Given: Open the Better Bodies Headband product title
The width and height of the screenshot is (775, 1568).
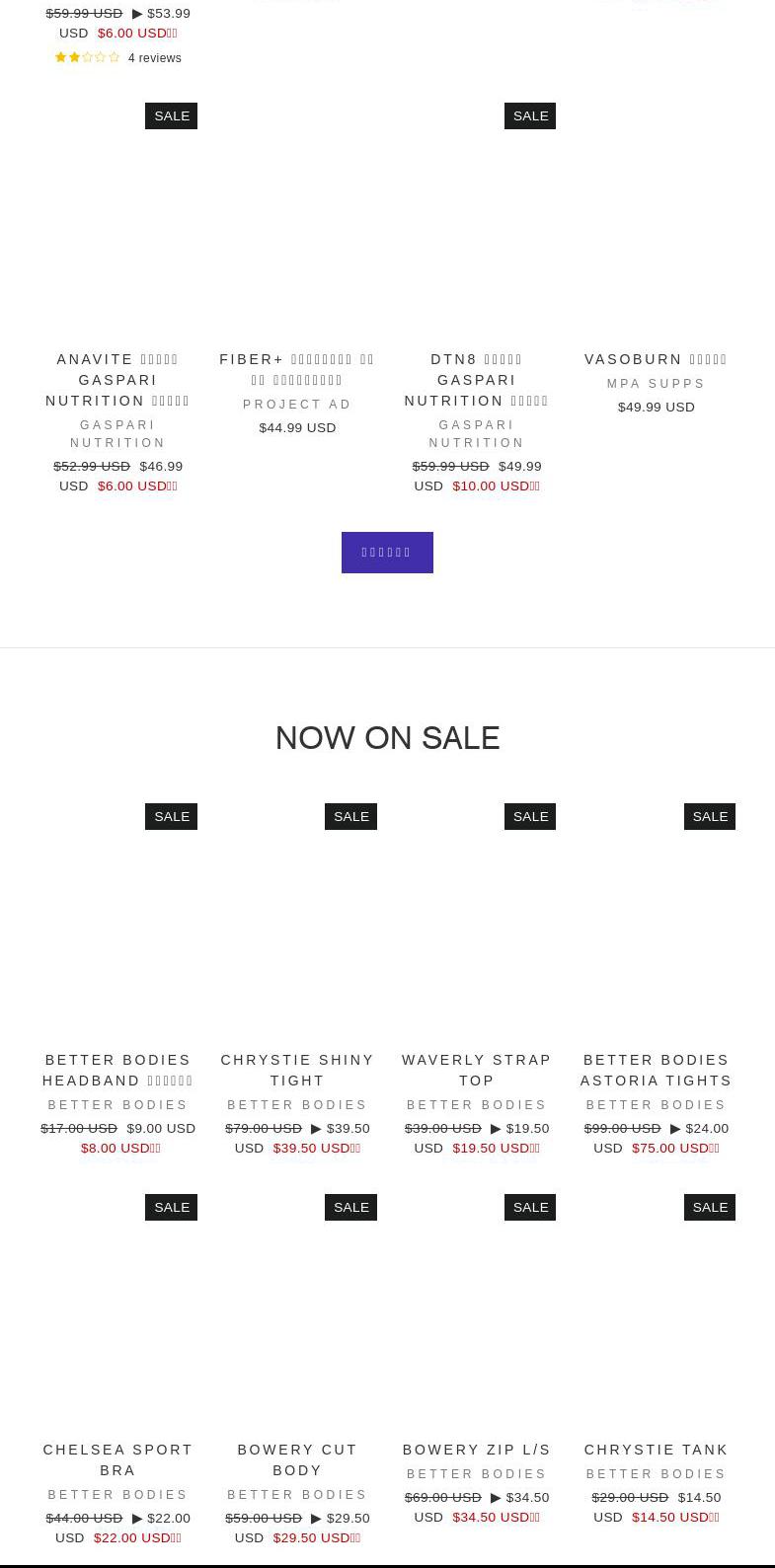Looking at the screenshot, I should pos(117,1071).
